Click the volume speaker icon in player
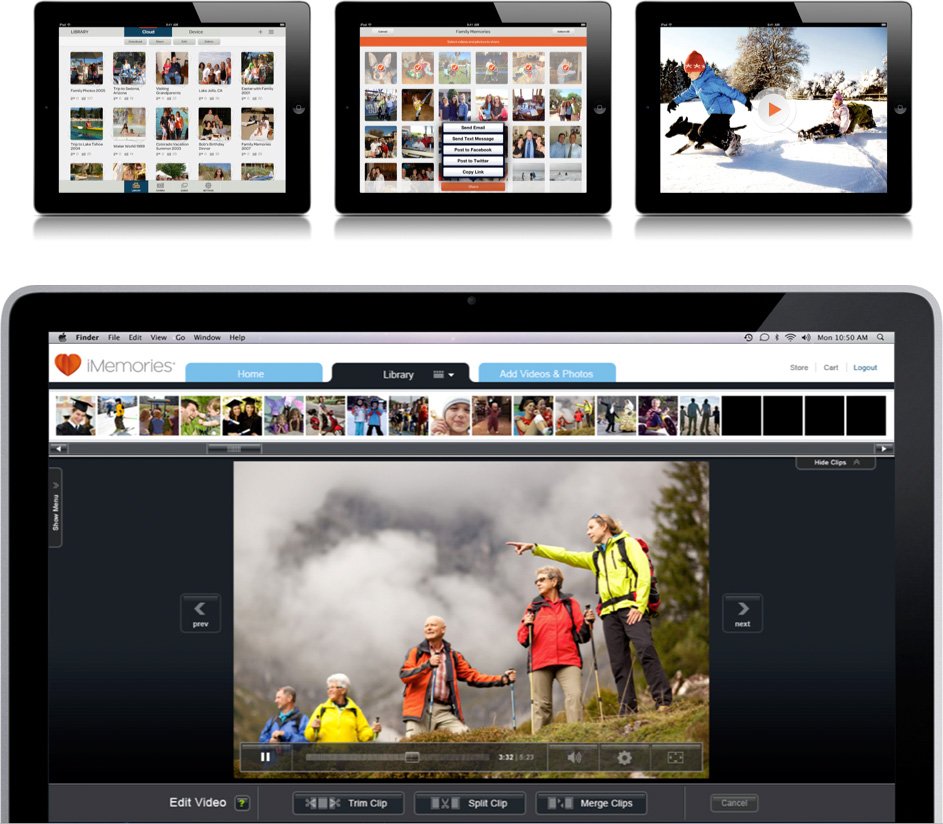Screen dimensions: 943x824 click(x=574, y=757)
